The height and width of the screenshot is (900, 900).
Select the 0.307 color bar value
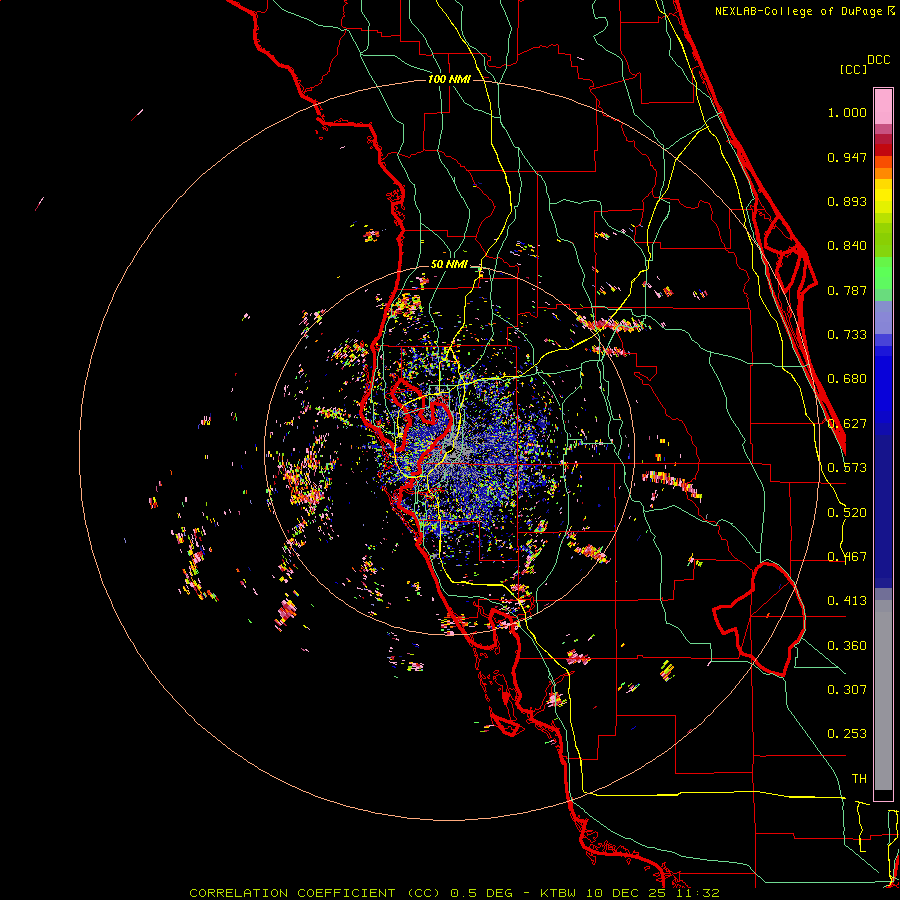pos(847,690)
